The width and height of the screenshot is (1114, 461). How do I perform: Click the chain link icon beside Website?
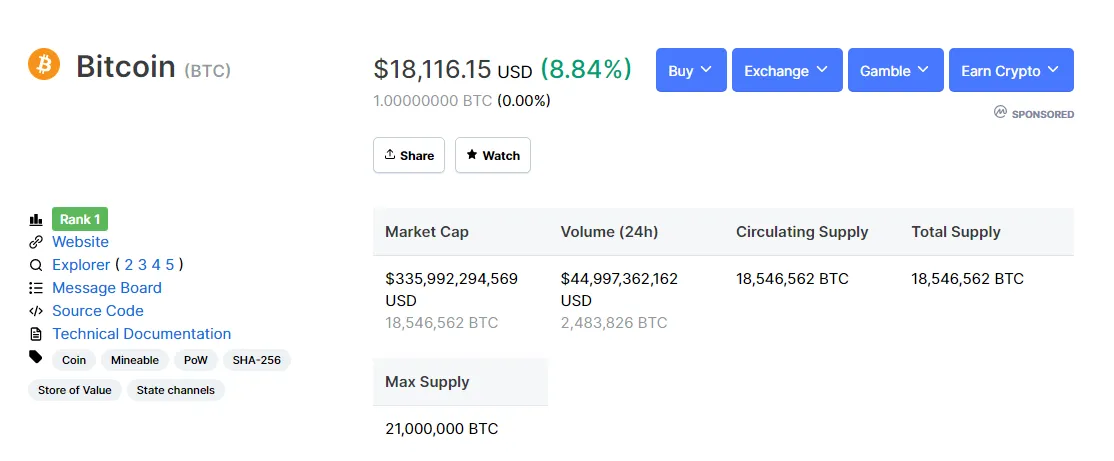[36, 242]
